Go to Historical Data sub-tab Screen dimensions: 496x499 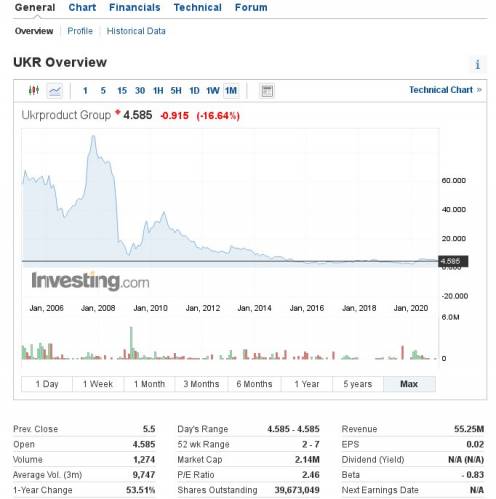coord(136,31)
